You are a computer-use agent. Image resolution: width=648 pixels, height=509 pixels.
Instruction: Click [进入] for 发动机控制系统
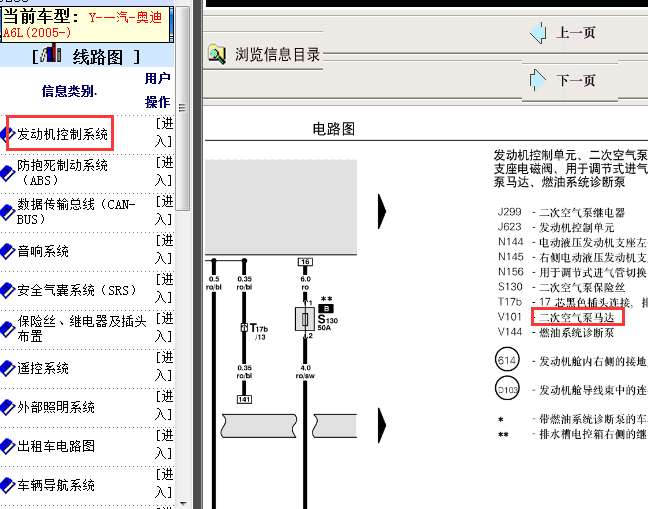[x=164, y=132]
